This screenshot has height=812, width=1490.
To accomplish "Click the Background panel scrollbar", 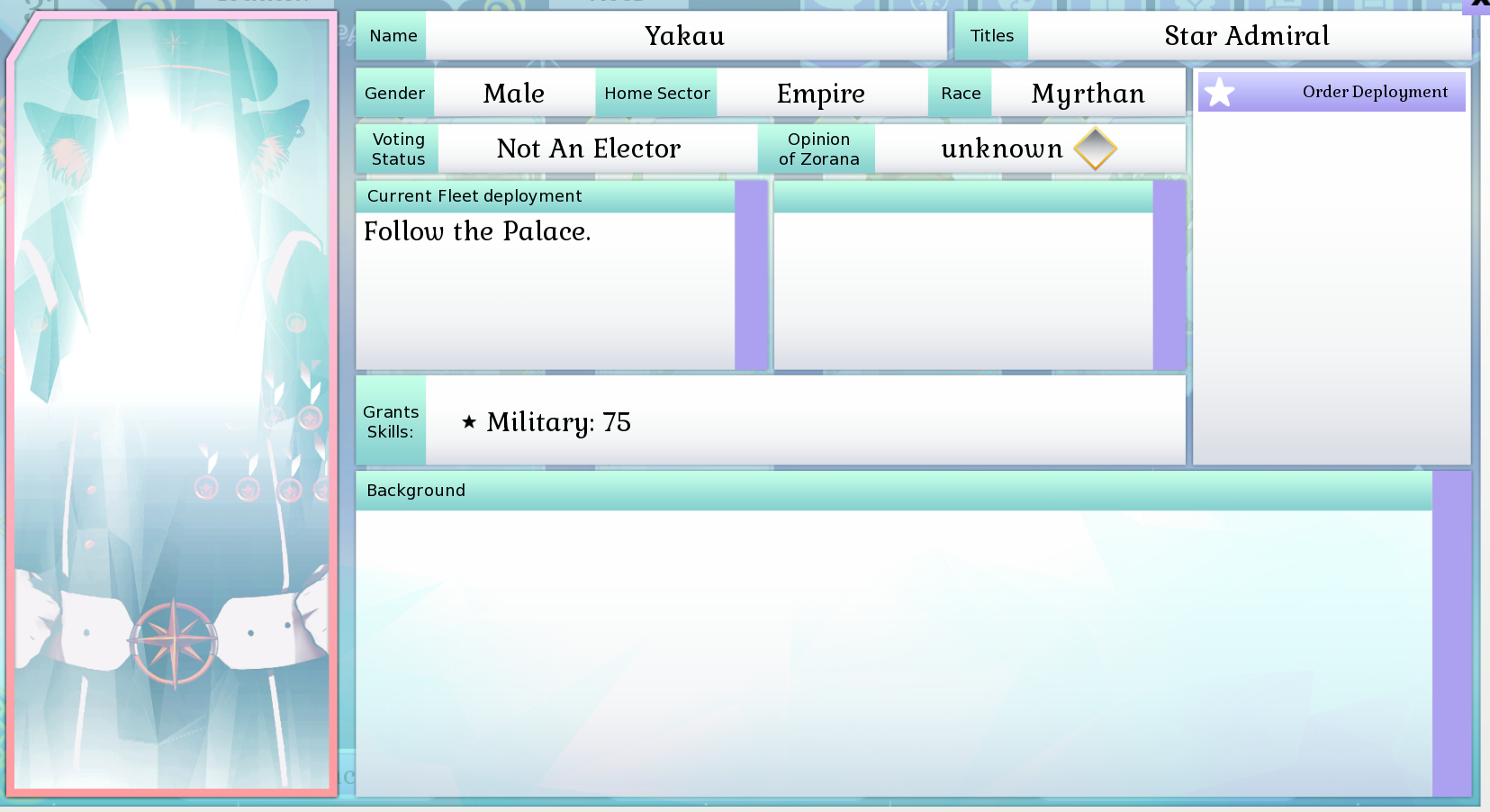I will tap(1451, 634).
